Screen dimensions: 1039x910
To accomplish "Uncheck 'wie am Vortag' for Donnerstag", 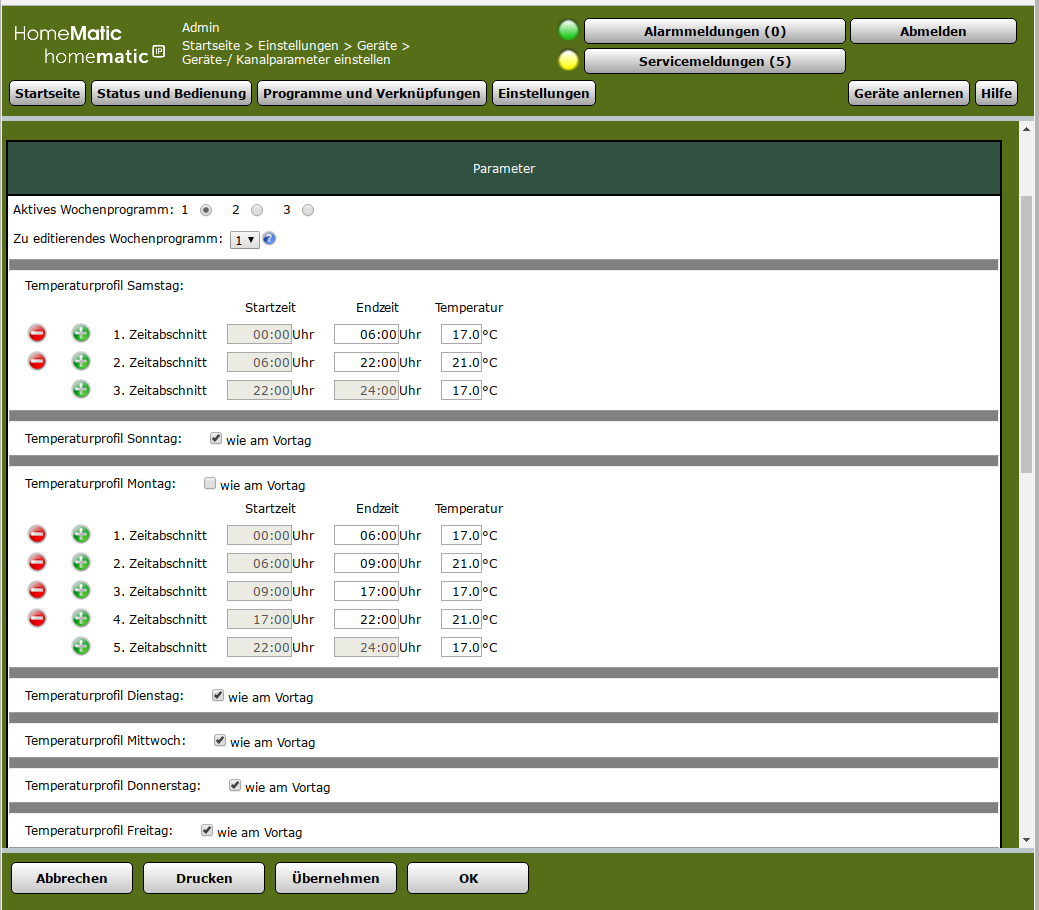I will click(235, 785).
